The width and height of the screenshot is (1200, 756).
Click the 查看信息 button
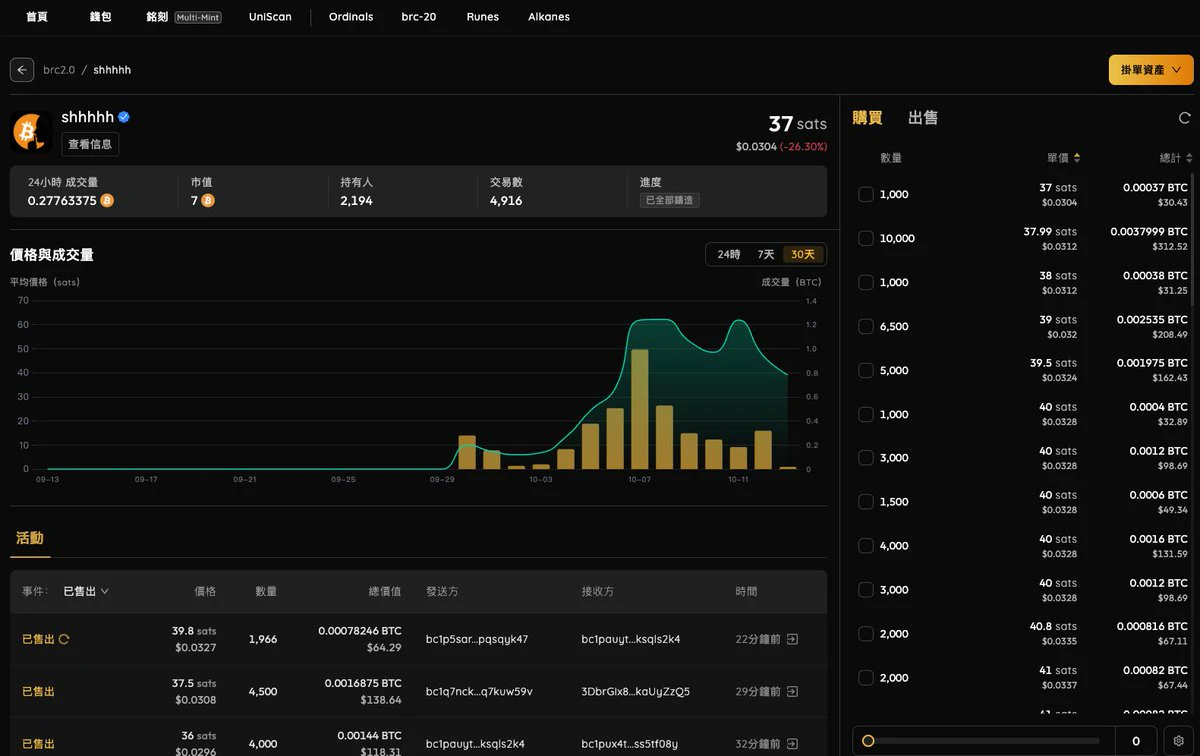click(x=90, y=144)
